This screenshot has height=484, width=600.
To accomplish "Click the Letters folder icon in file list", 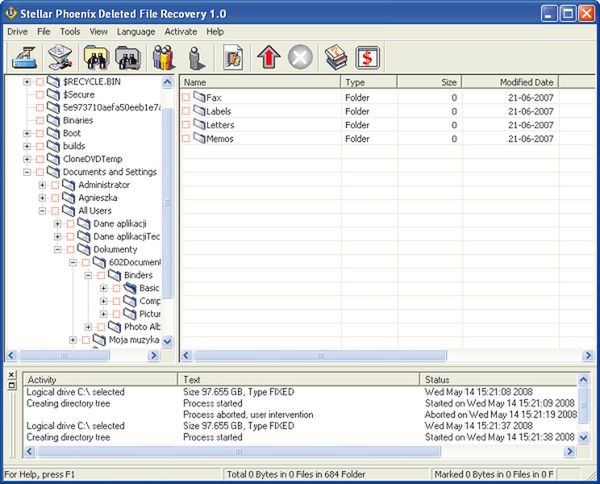I will pos(199,124).
